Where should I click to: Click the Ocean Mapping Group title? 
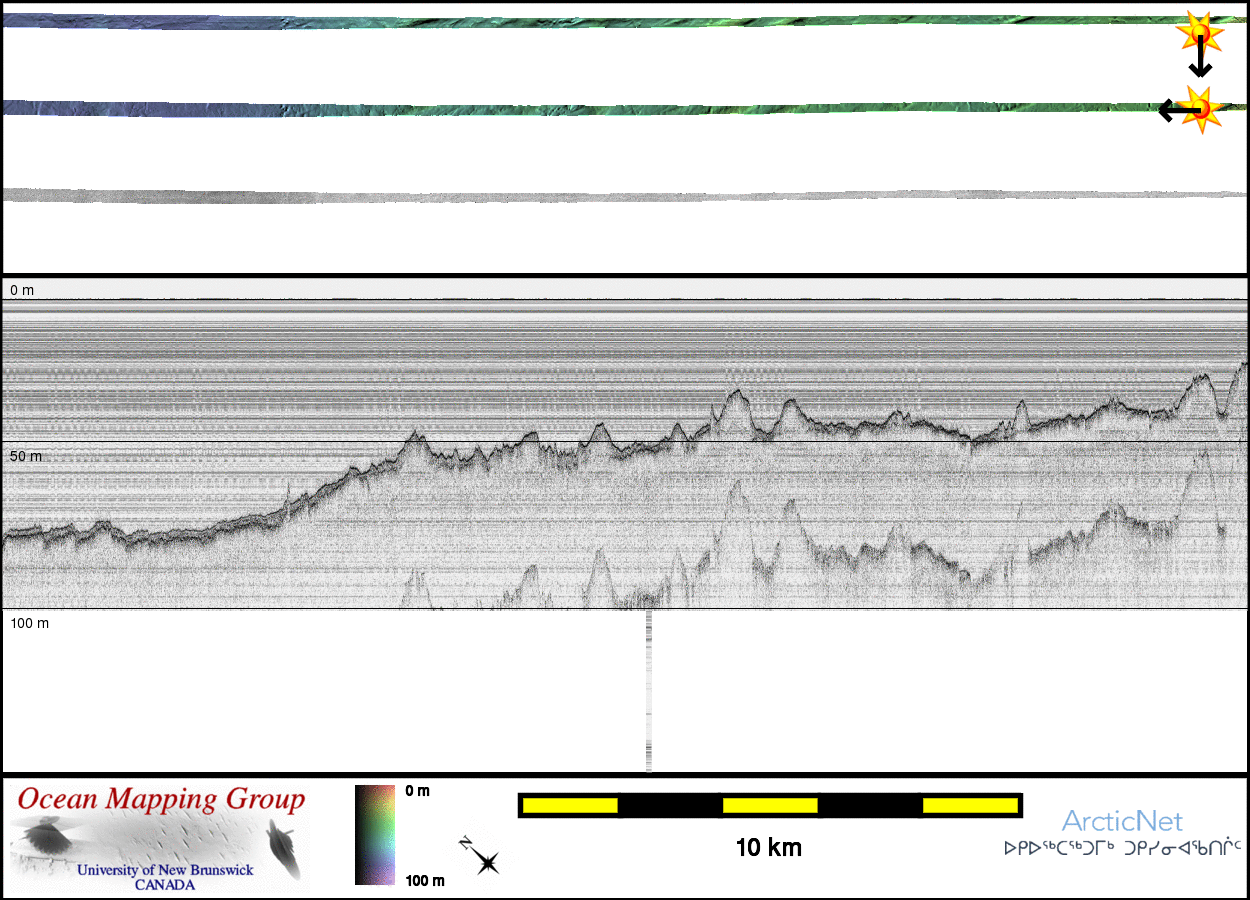coord(161,800)
